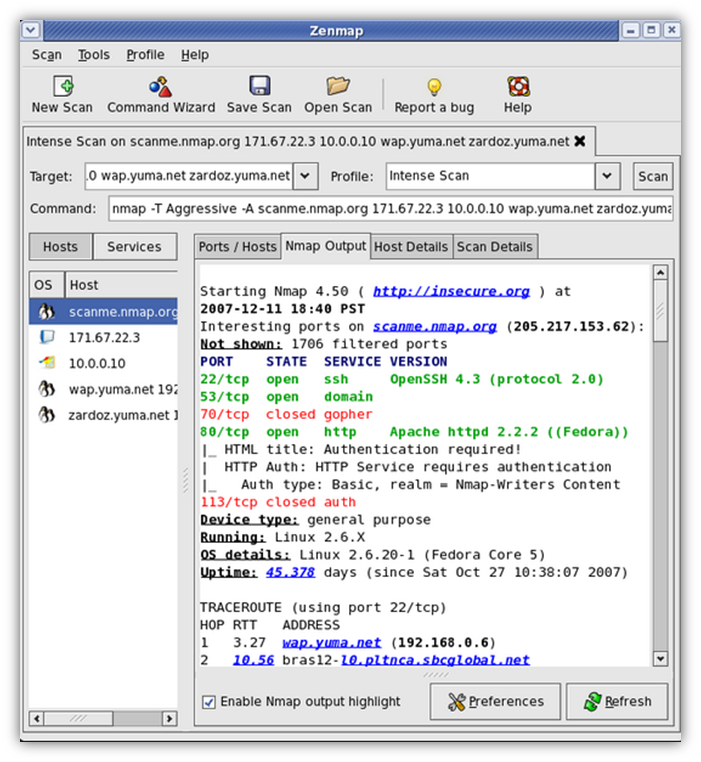This screenshot has height=762, width=701.
Task: Click penguin icon beside wap.yuma.net
Action: tap(47, 389)
